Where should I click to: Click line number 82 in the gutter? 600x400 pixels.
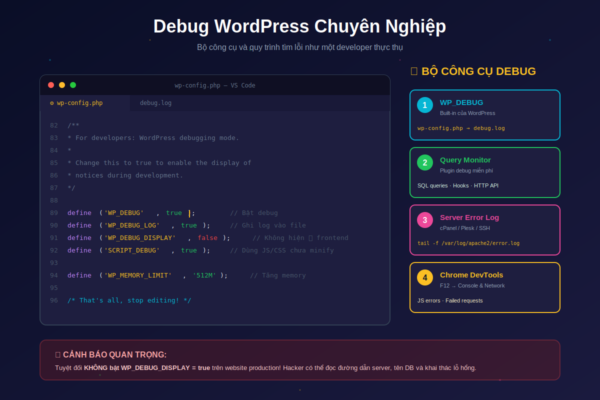[x=54, y=126]
